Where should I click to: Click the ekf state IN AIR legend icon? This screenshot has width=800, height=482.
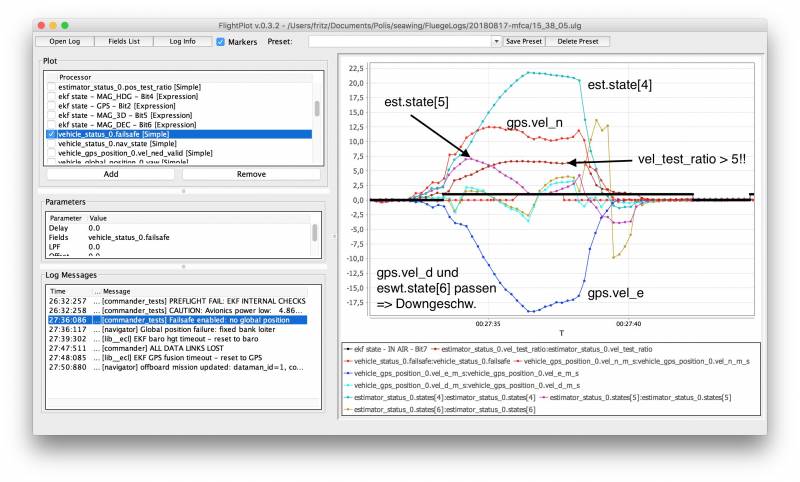(x=347, y=347)
